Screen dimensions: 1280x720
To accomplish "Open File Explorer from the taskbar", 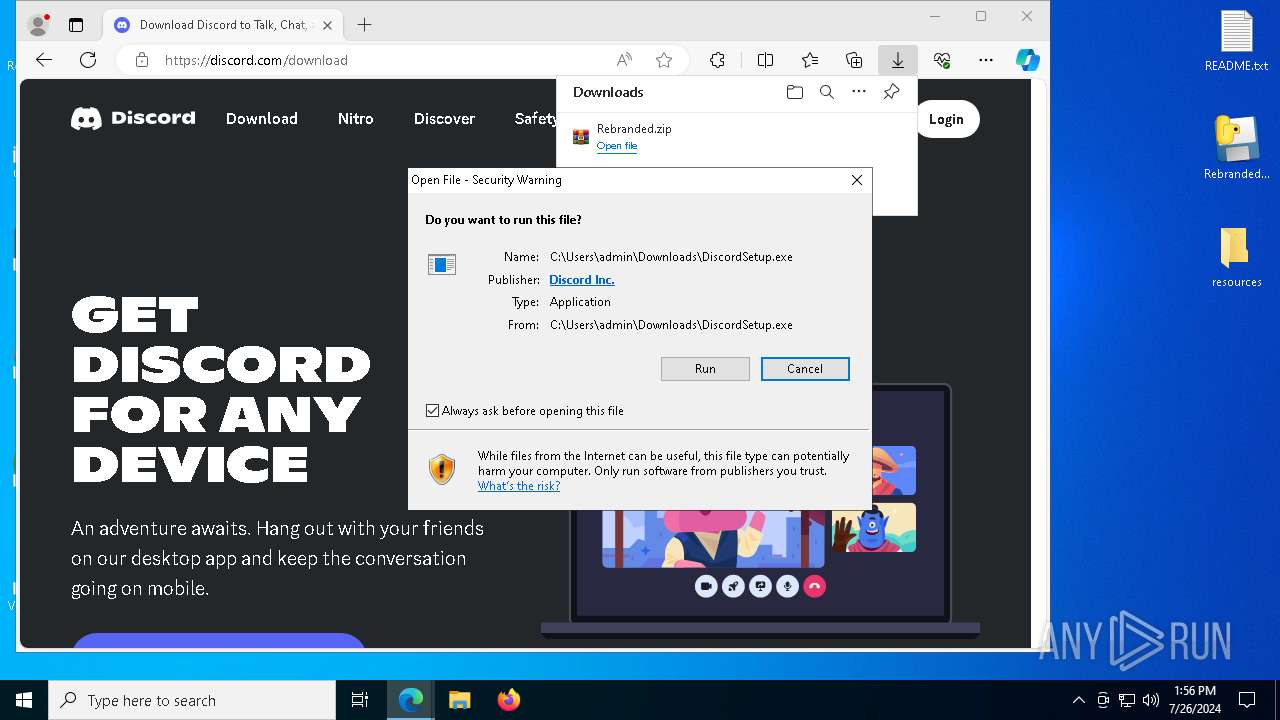I will tap(460, 700).
